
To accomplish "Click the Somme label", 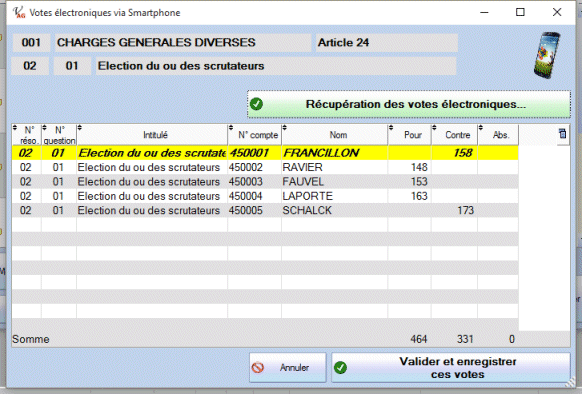I will [30, 339].
